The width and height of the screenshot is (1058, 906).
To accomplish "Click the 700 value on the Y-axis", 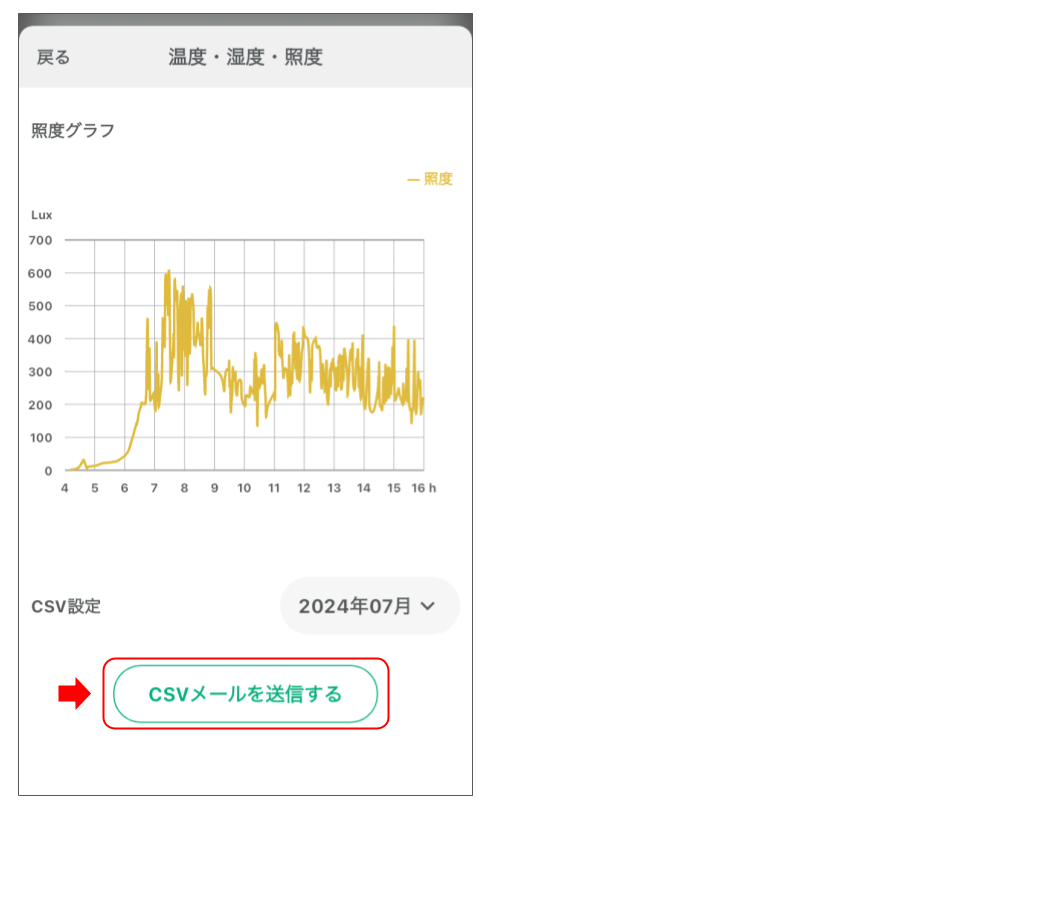I will (38, 240).
